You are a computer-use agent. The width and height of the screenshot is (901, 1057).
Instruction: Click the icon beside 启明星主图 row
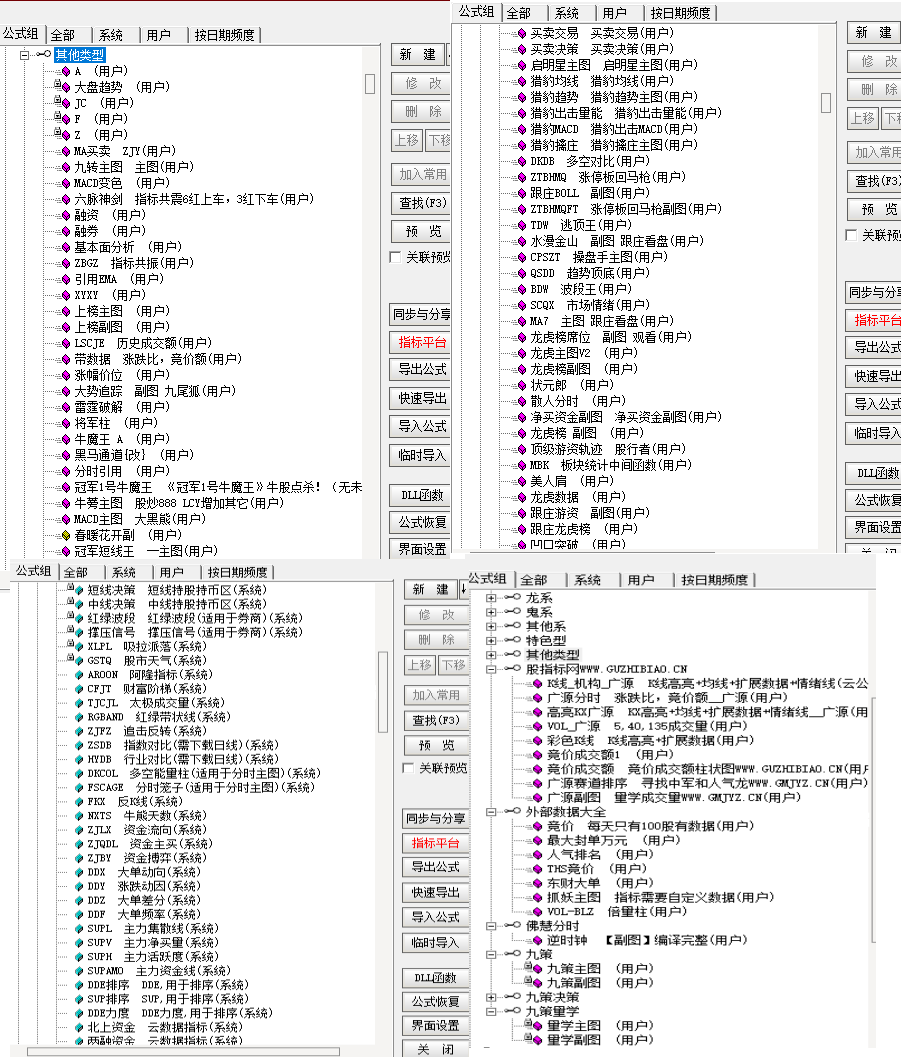coord(522,65)
